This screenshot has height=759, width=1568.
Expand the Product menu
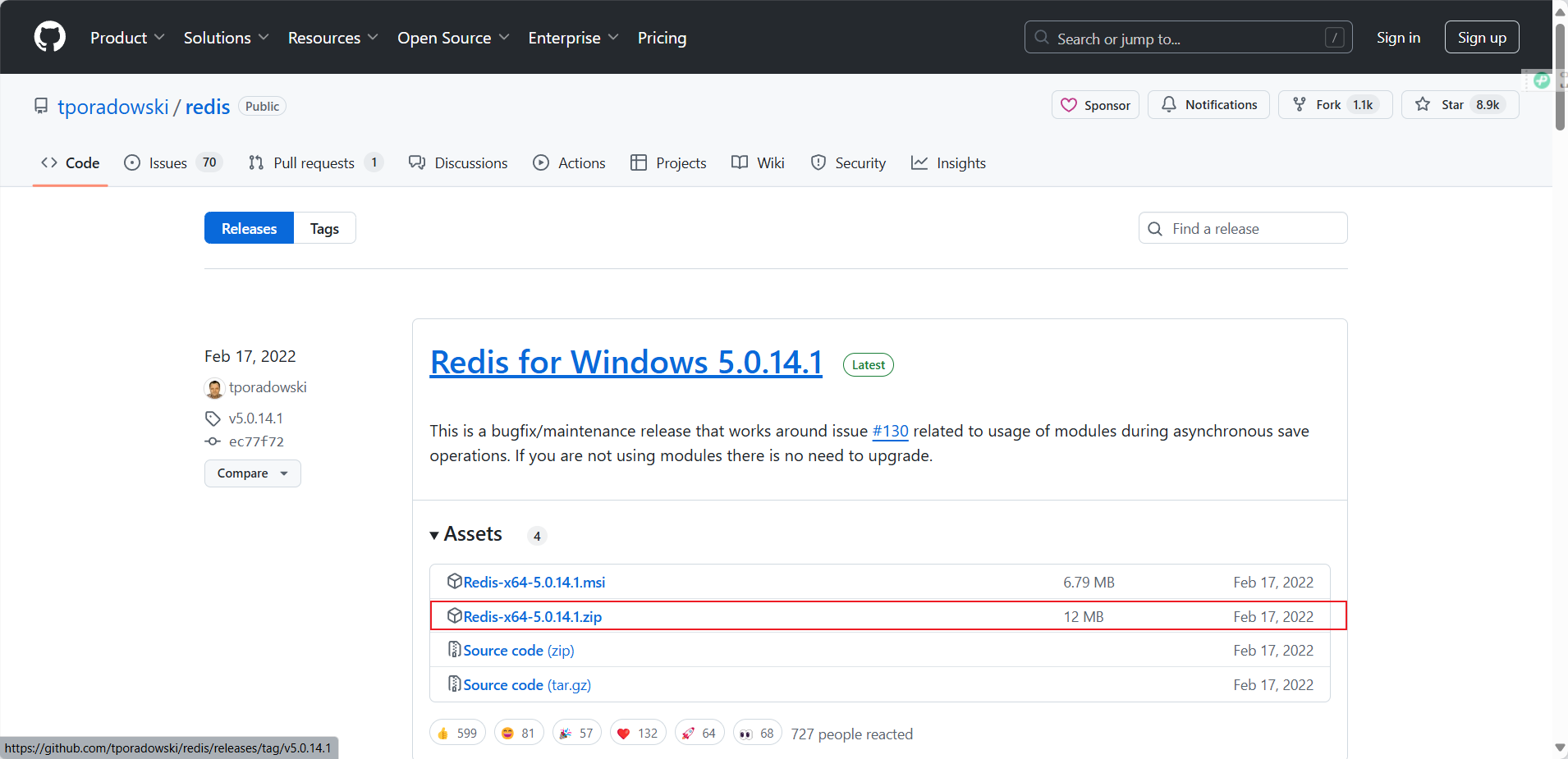tap(127, 38)
